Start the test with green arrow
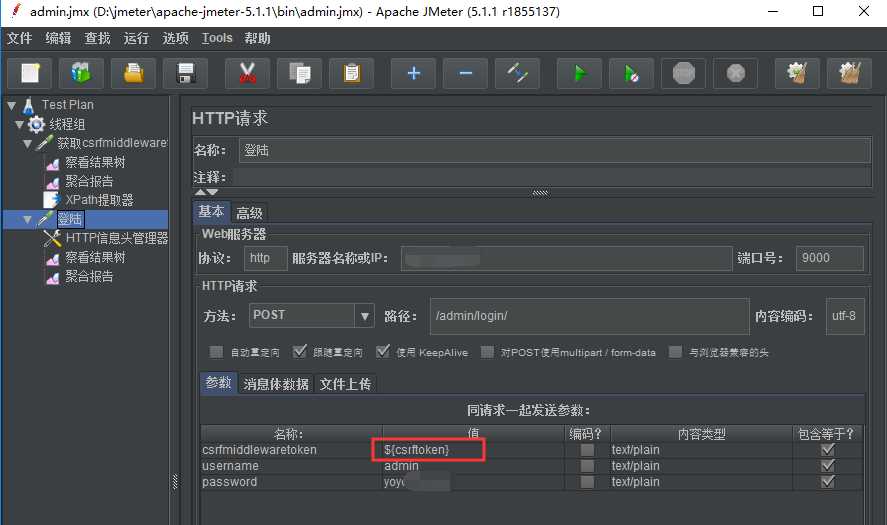This screenshot has width=887, height=525. click(x=579, y=74)
